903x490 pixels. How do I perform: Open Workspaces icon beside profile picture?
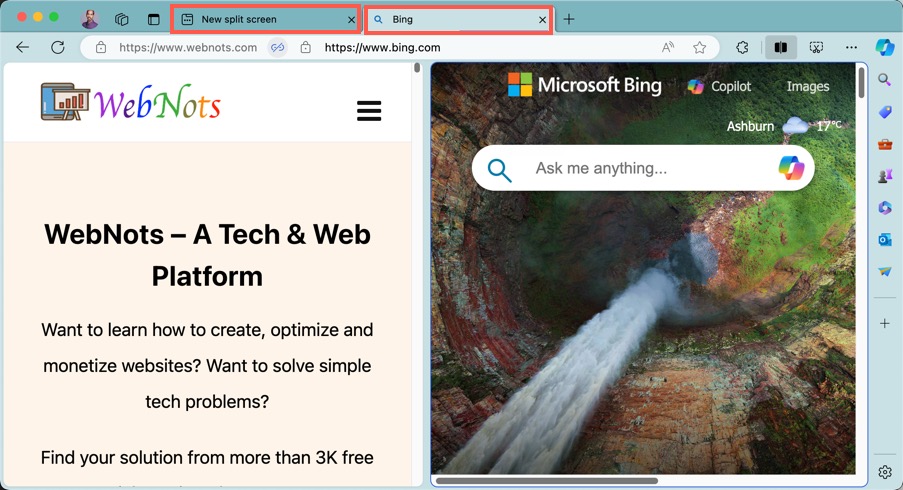(122, 19)
